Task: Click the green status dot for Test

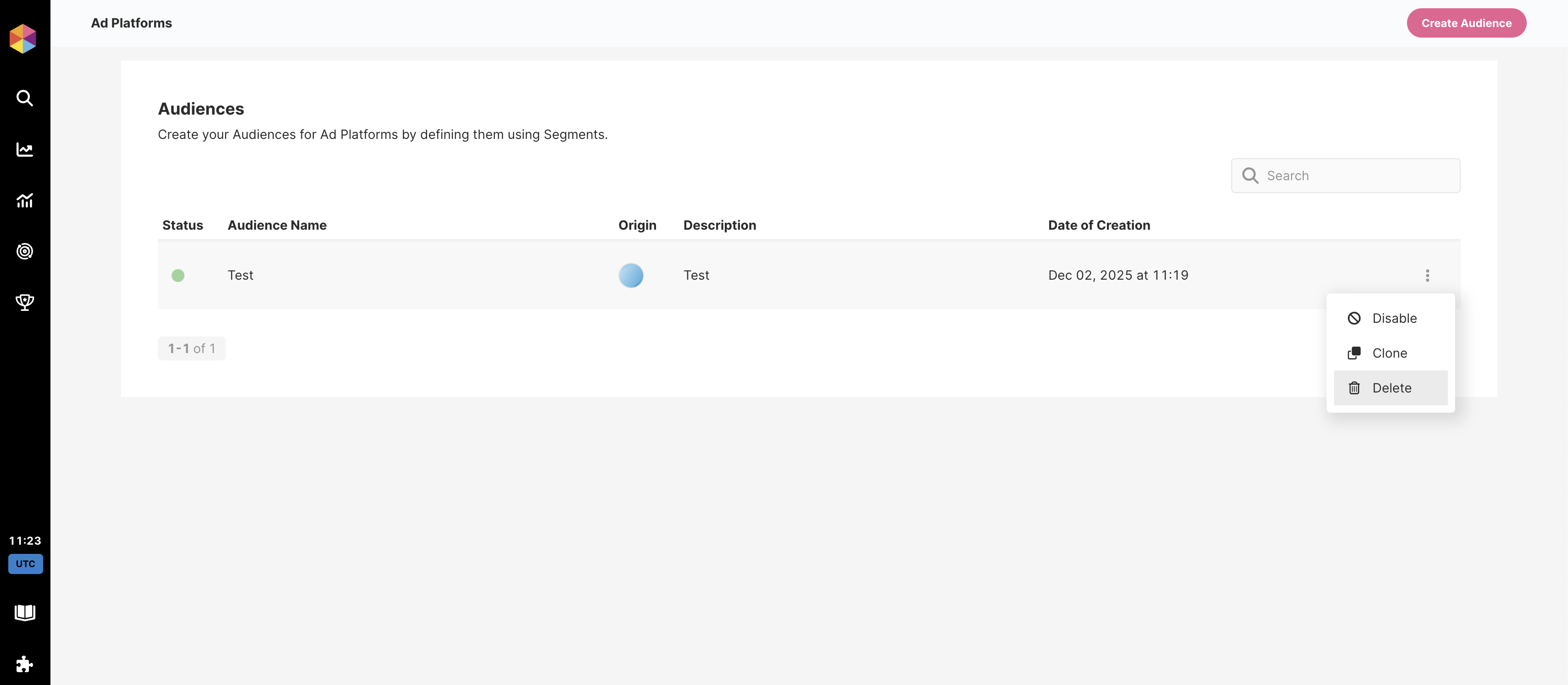Action: [x=178, y=276]
